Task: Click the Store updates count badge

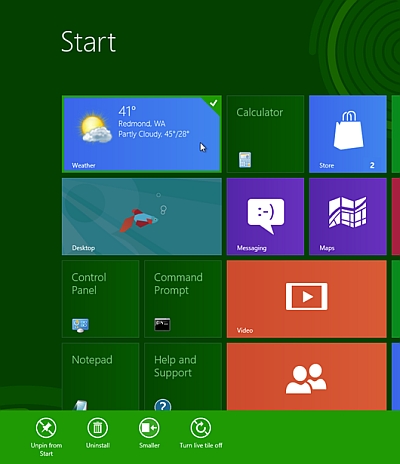Action: pyautogui.click(x=372, y=165)
